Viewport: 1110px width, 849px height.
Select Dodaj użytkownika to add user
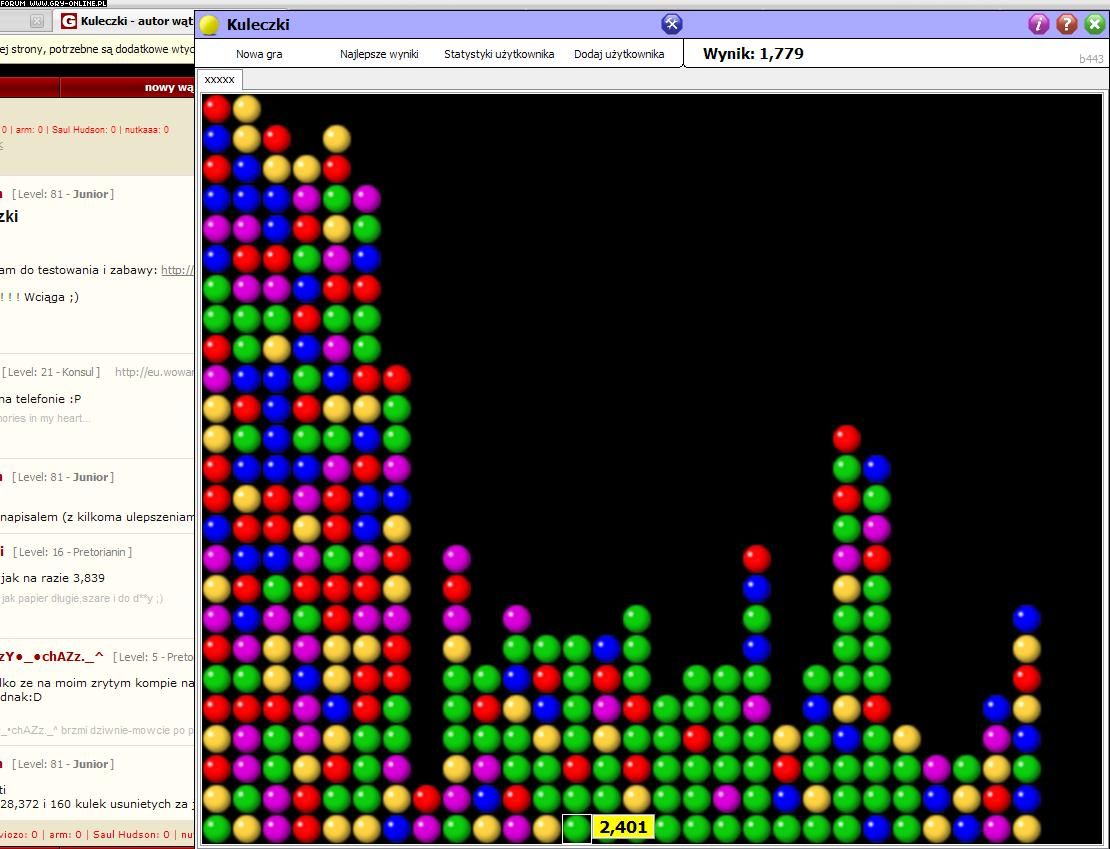[619, 54]
